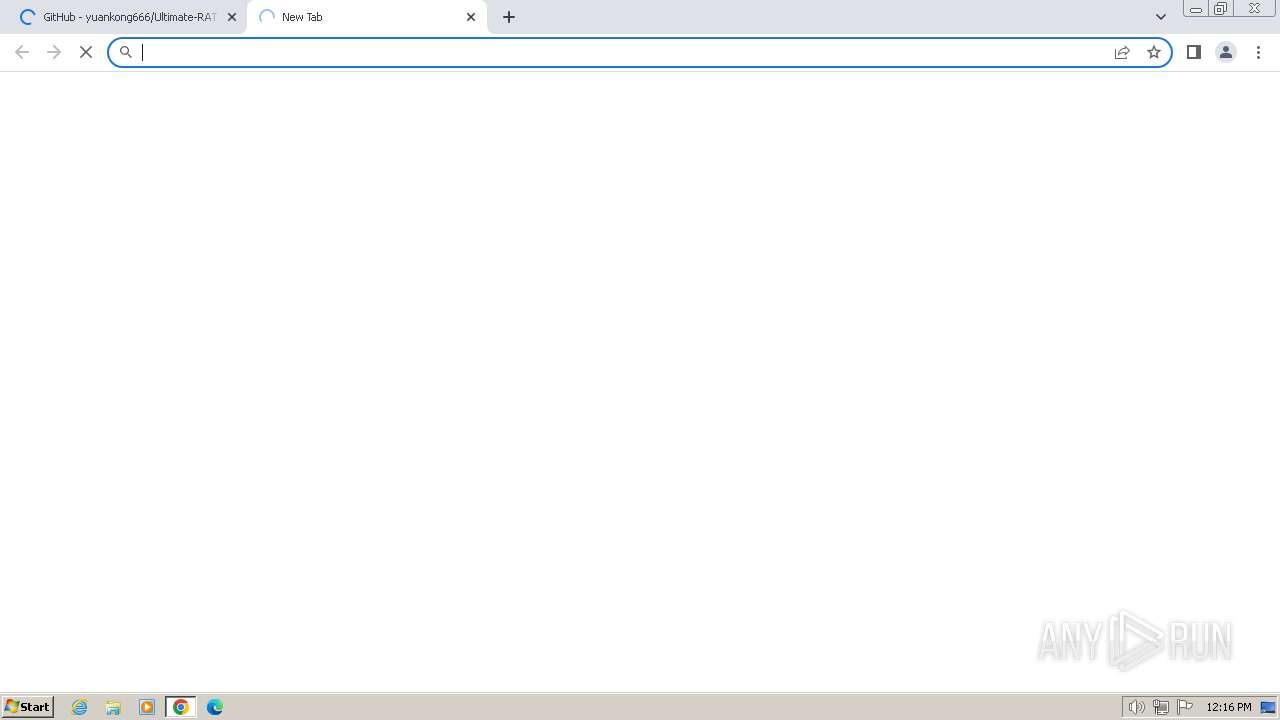Close the GitHub yuankong666 tab
The height and width of the screenshot is (720, 1280).
pyautogui.click(x=232, y=17)
